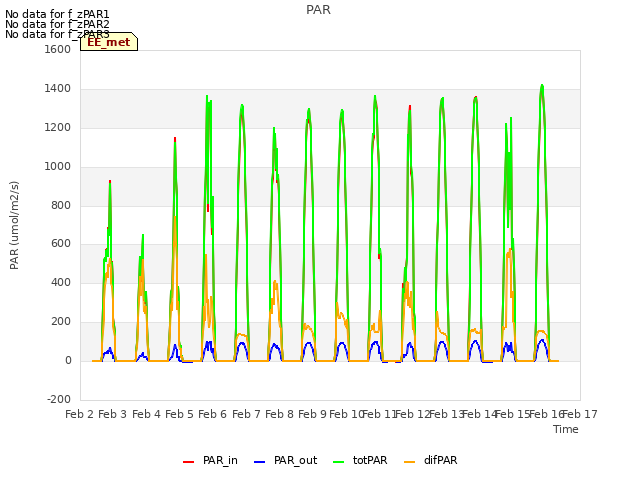Click the 800 y-axis tick label
Viewport: 640px width, 480px height.
point(61,205)
